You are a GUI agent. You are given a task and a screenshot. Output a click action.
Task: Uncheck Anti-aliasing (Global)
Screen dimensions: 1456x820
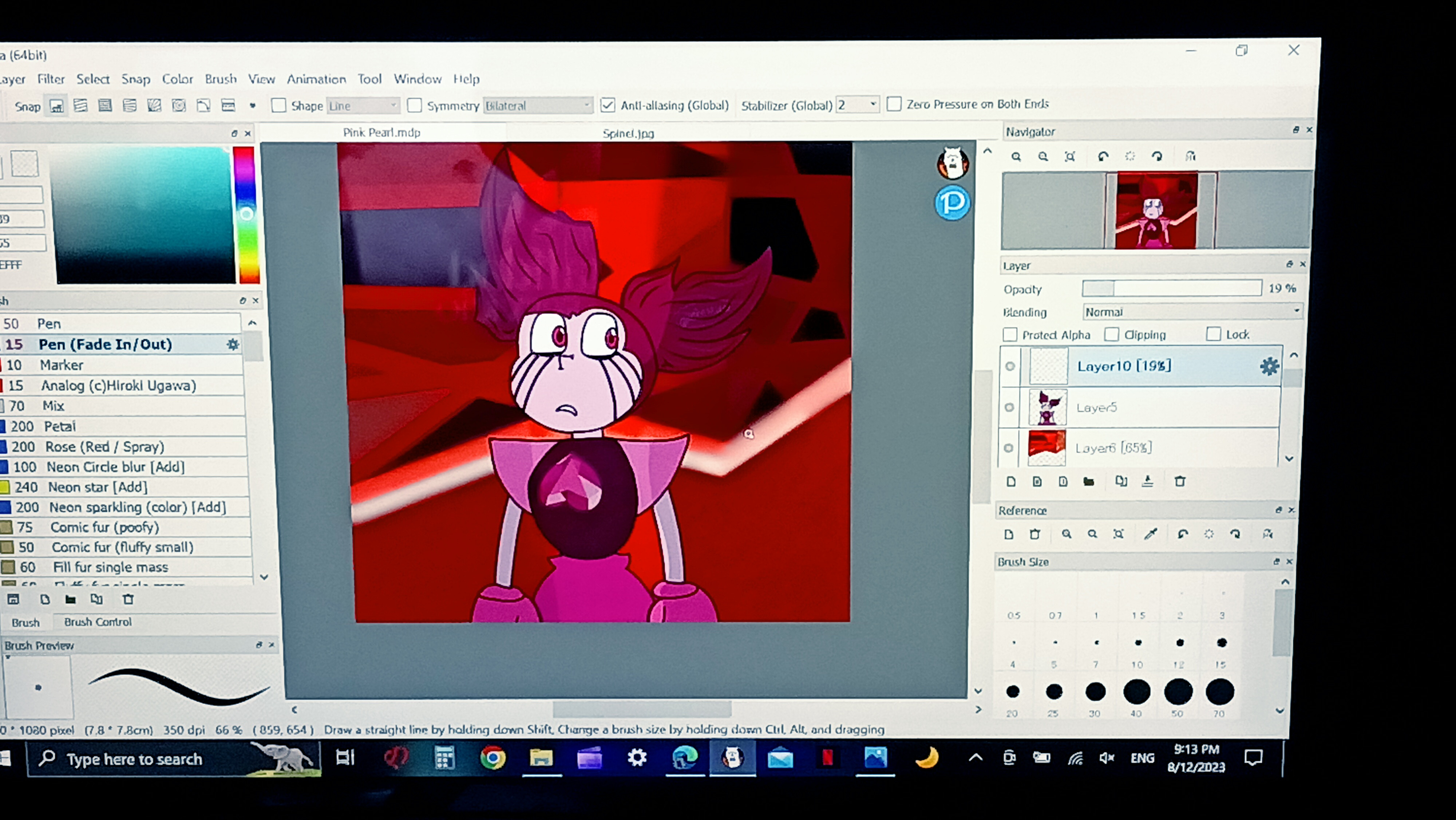coord(608,105)
